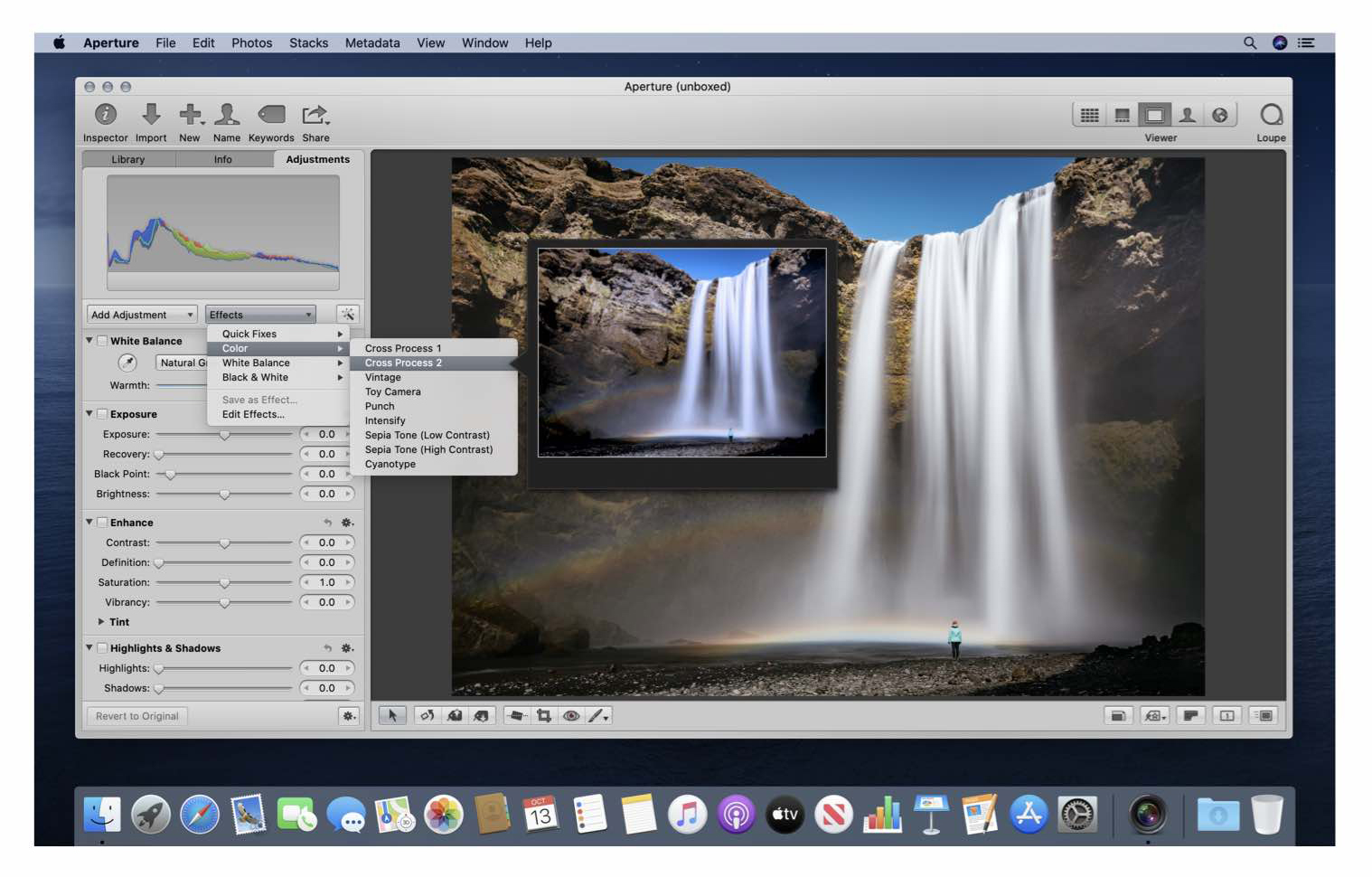Open the Add Adjustment dropdown
The width and height of the screenshot is (1372, 877).
pyautogui.click(x=140, y=314)
